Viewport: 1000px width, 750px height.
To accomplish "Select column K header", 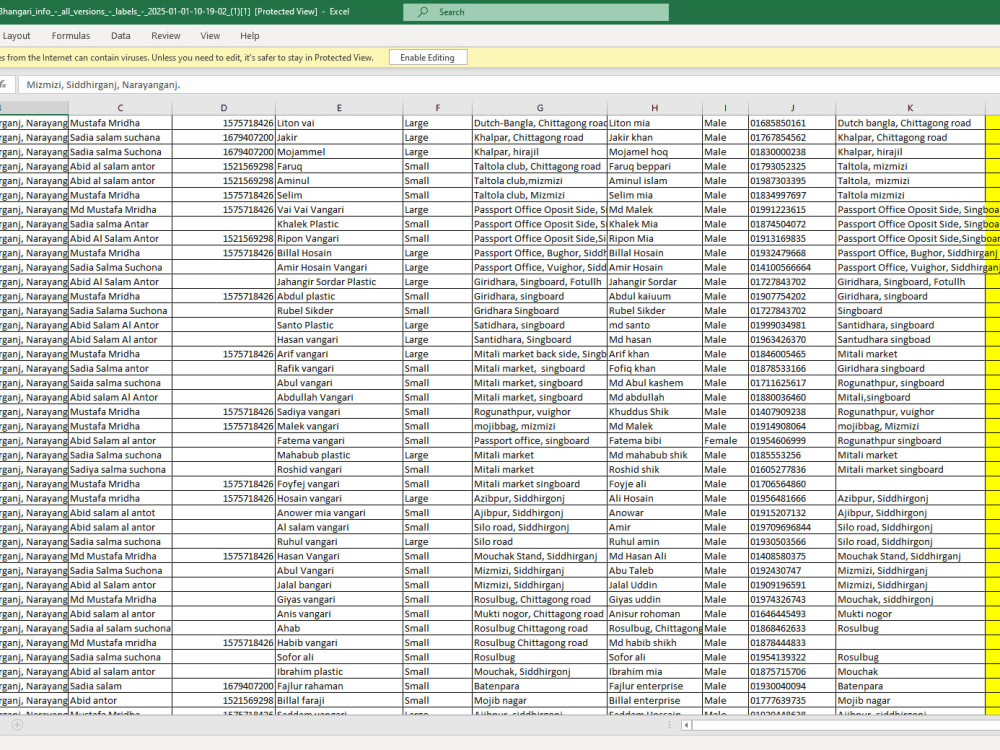I will [x=910, y=108].
